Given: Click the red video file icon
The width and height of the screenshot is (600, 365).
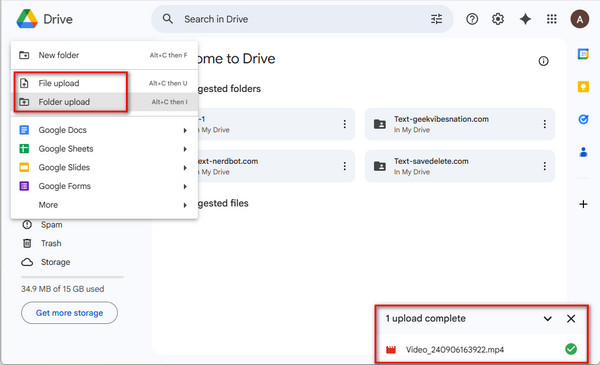Looking at the screenshot, I should coord(391,349).
